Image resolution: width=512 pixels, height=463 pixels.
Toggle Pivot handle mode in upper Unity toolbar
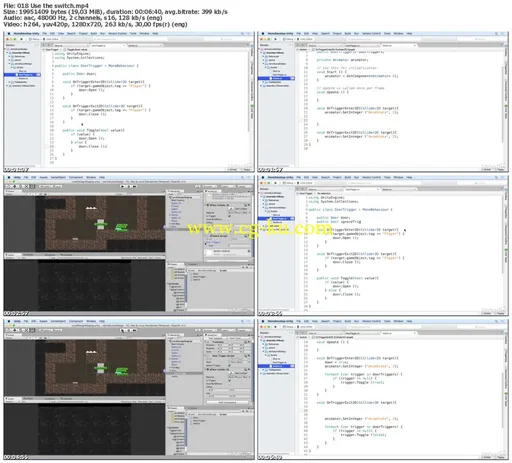45,186
